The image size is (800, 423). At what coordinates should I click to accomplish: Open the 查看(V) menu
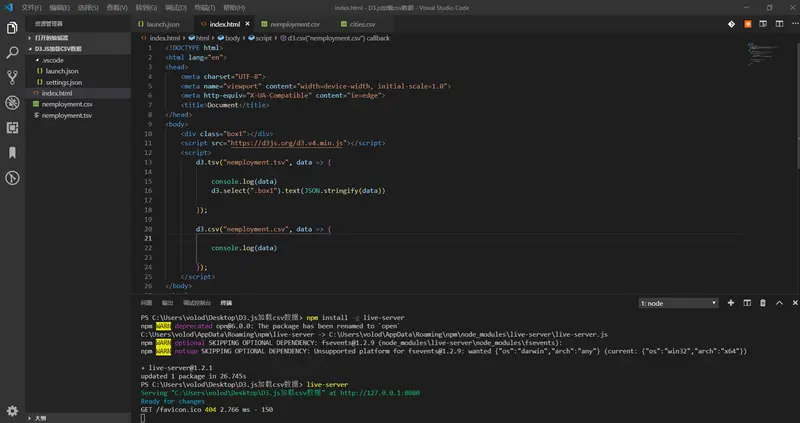(x=117, y=8)
